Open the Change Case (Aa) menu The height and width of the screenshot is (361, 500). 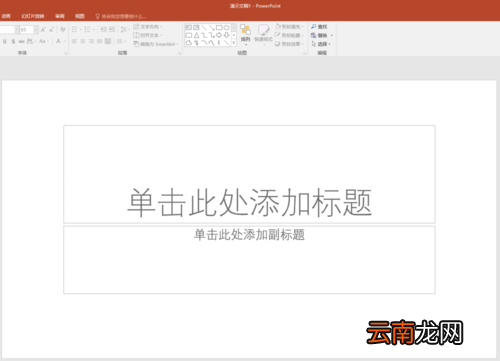pyautogui.click(x=44, y=41)
